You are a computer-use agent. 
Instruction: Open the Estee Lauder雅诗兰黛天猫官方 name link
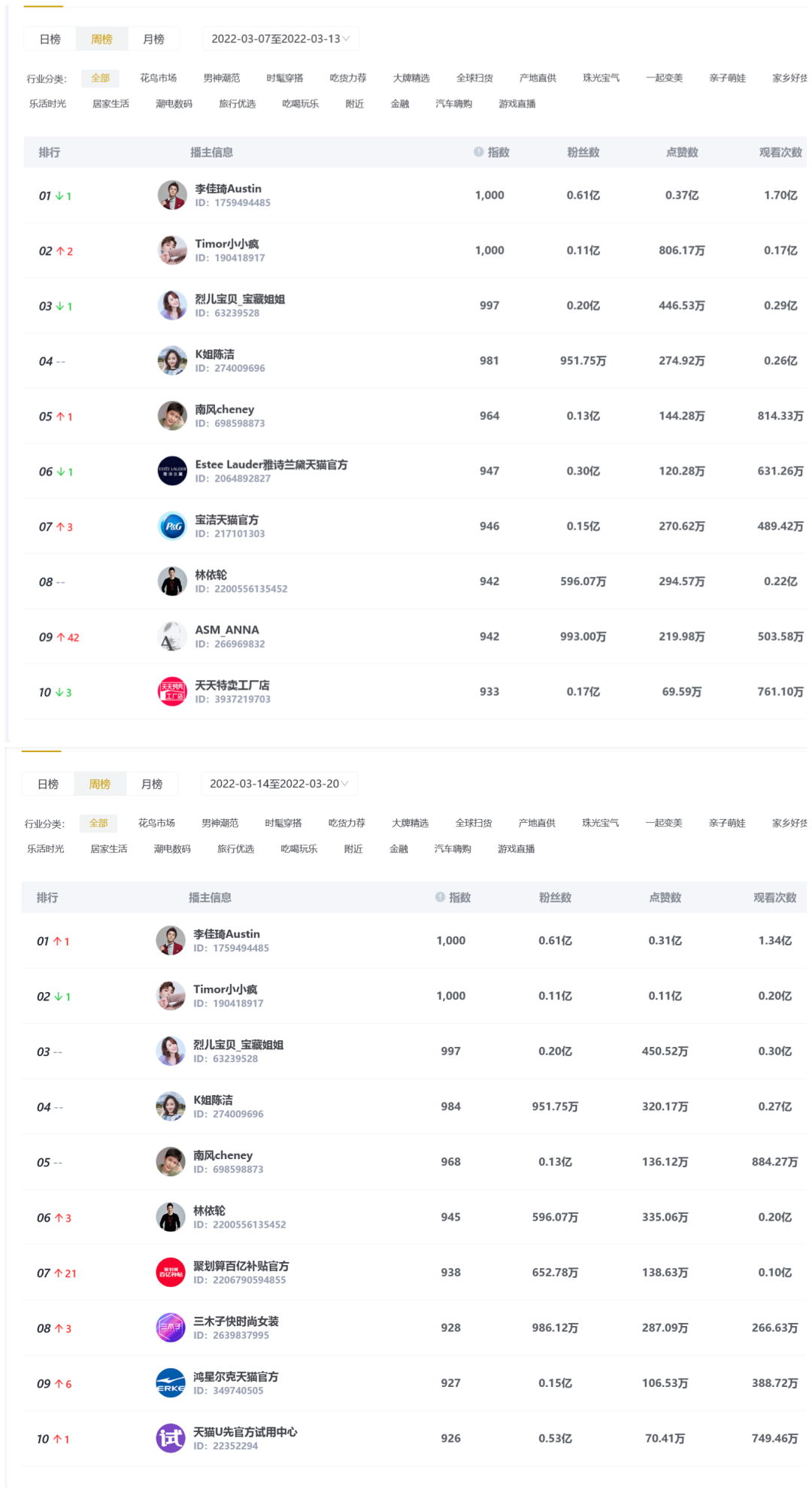click(x=271, y=465)
